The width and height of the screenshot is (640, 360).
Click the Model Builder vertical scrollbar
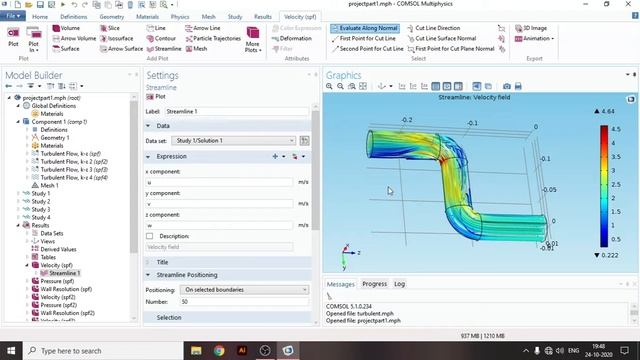pos(133,176)
